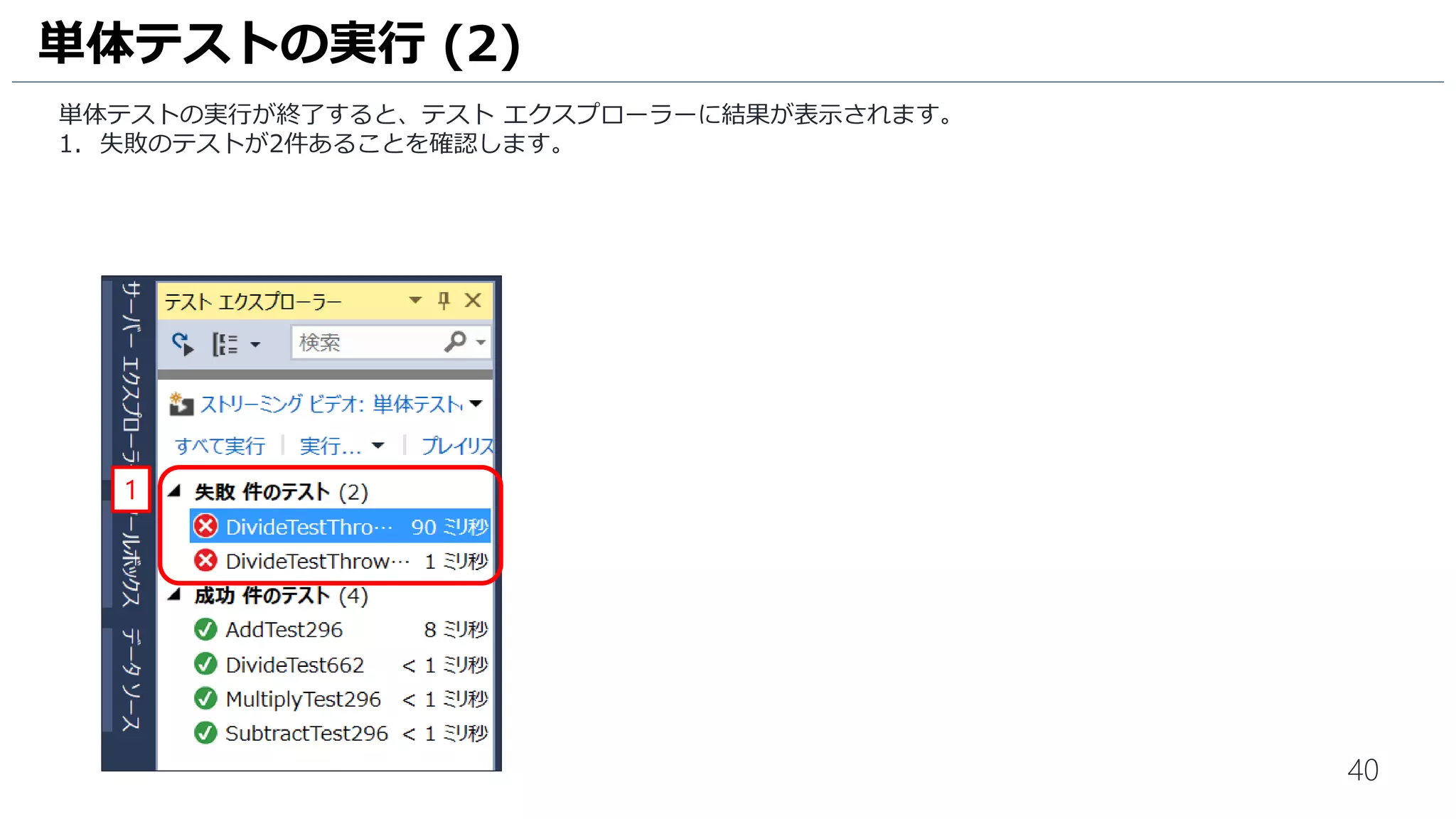This screenshot has height=819, width=1456.
Task: Click the run-after-build icon in Test Explorer toolbar
Action: click(x=183, y=343)
